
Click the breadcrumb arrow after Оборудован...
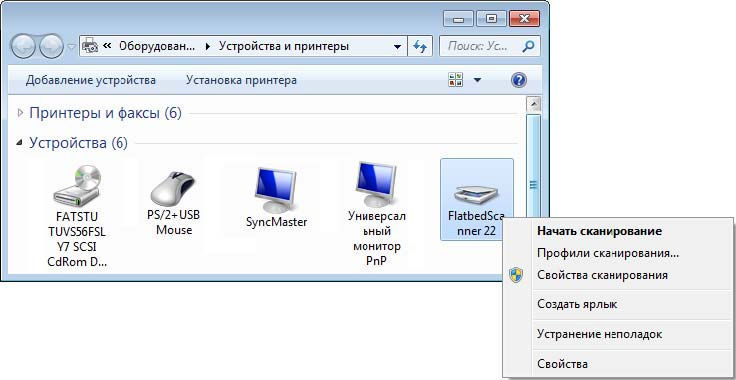click(x=207, y=46)
